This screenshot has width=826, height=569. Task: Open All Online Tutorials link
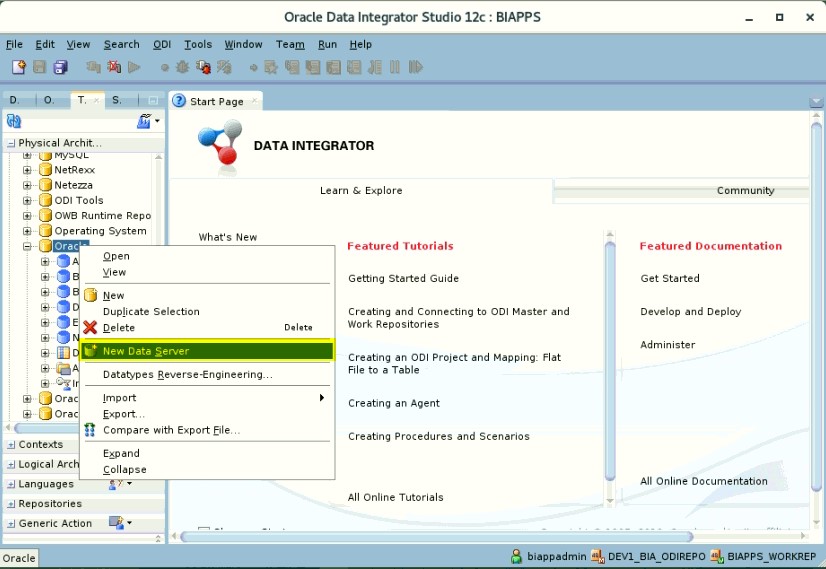395,497
